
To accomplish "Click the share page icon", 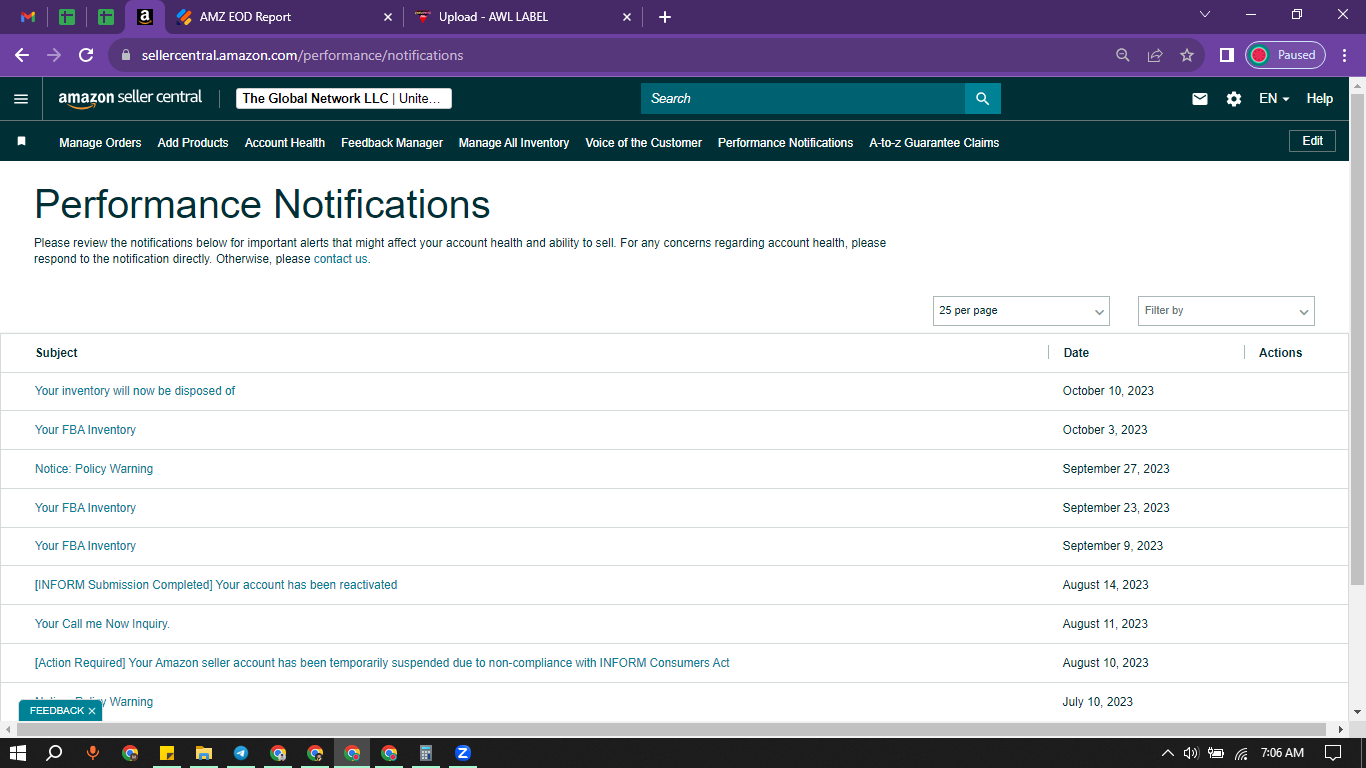I will pos(1155,55).
